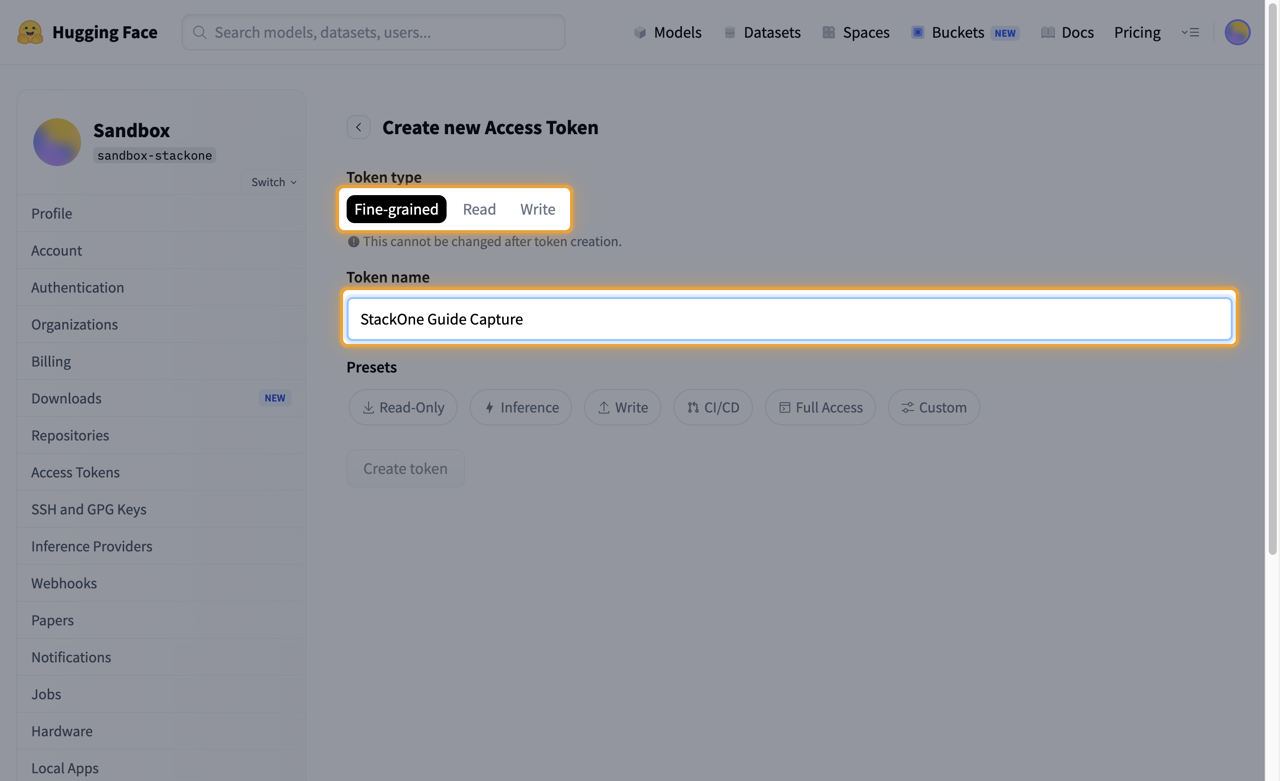The height and width of the screenshot is (781, 1280).
Task: Open Webhooks in sidebar
Action: [161, 583]
